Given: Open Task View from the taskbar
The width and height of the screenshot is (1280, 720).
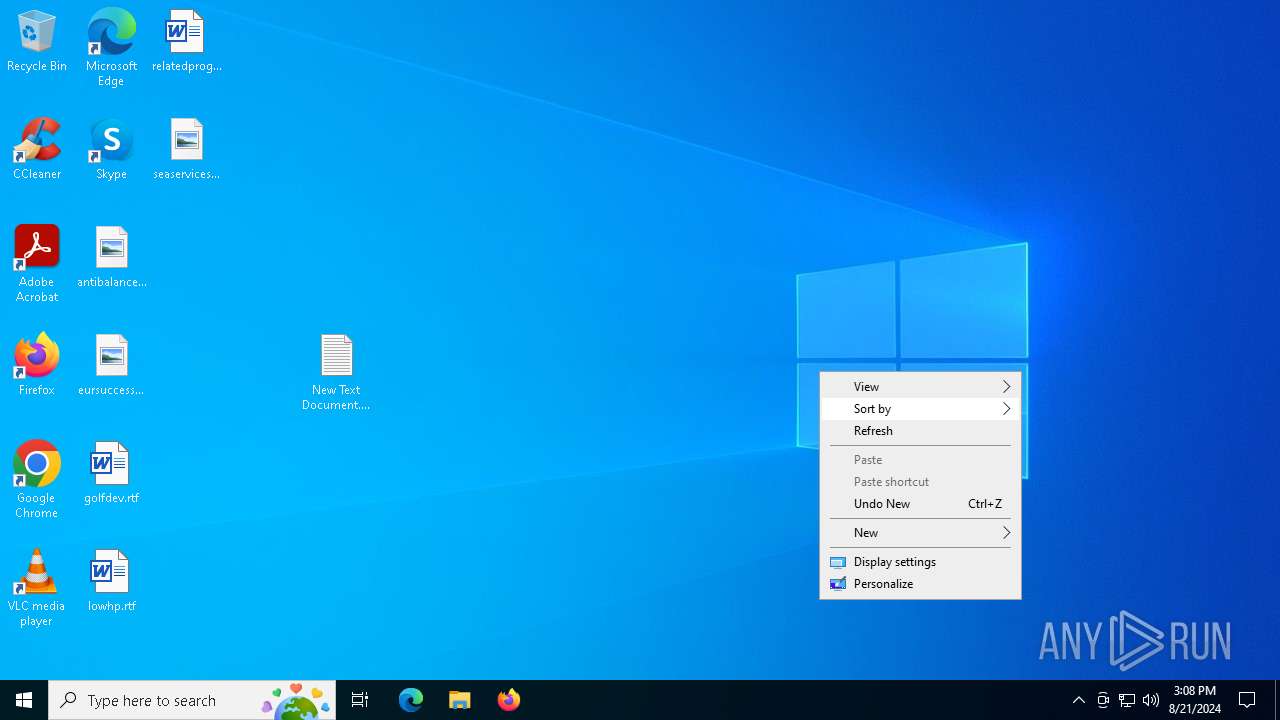Looking at the screenshot, I should coord(360,700).
